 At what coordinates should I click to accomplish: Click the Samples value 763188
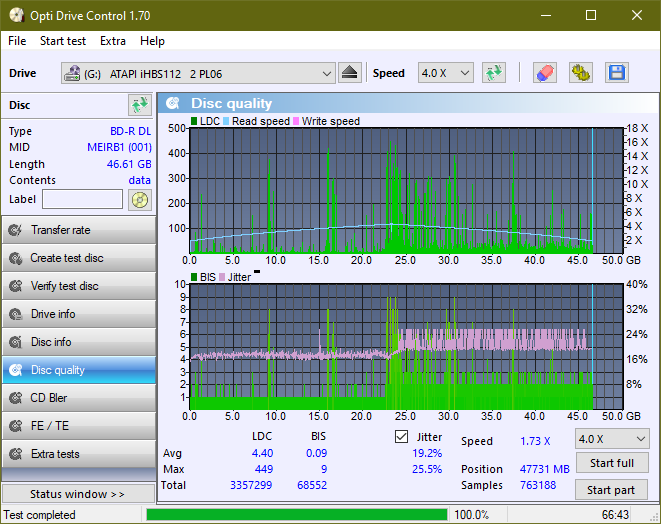538,485
